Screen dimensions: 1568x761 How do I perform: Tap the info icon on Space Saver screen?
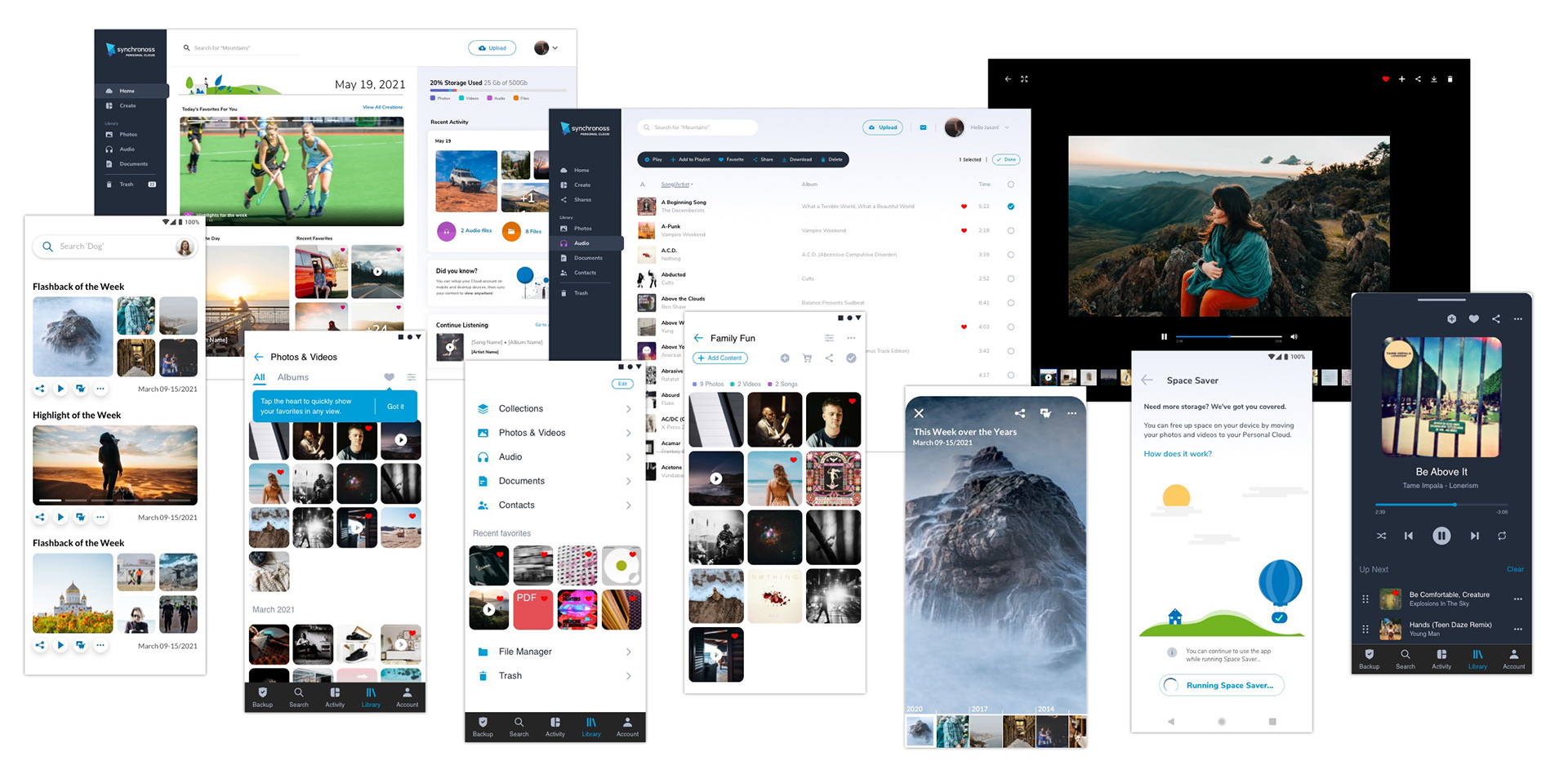point(1171,652)
